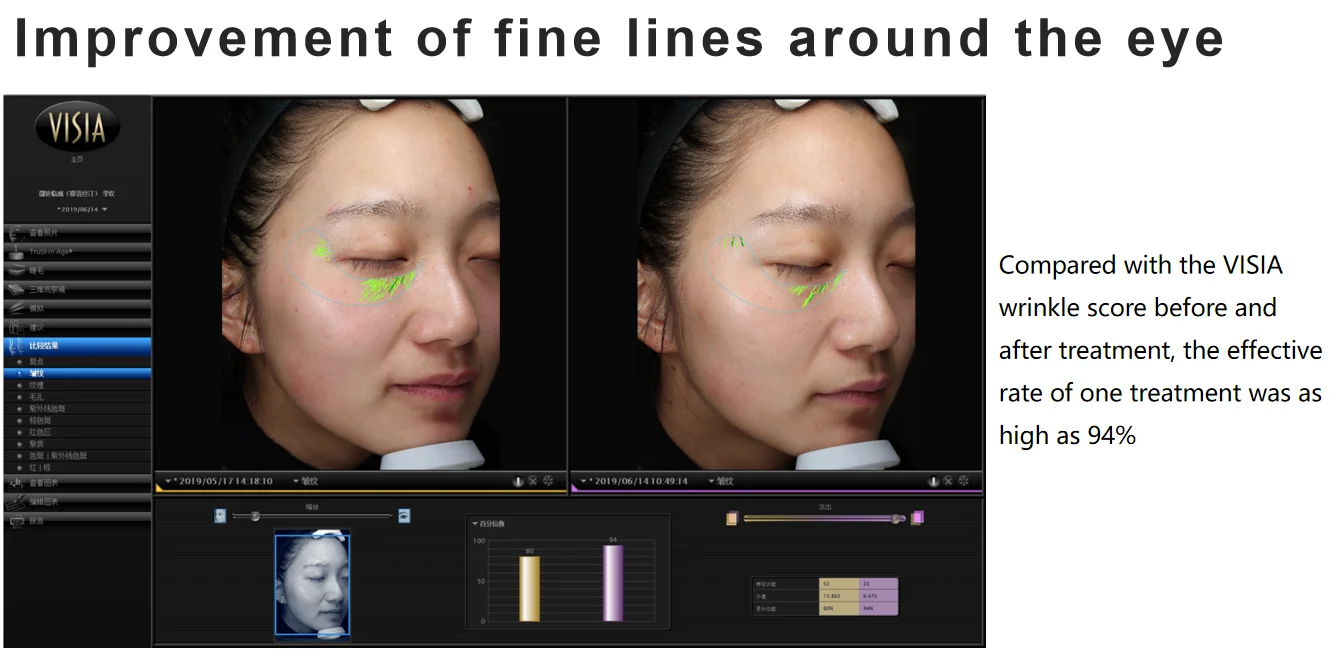Viewport: 1334px width, 660px height.
Task: Click the printer icon beside 报告
Action: point(16,521)
